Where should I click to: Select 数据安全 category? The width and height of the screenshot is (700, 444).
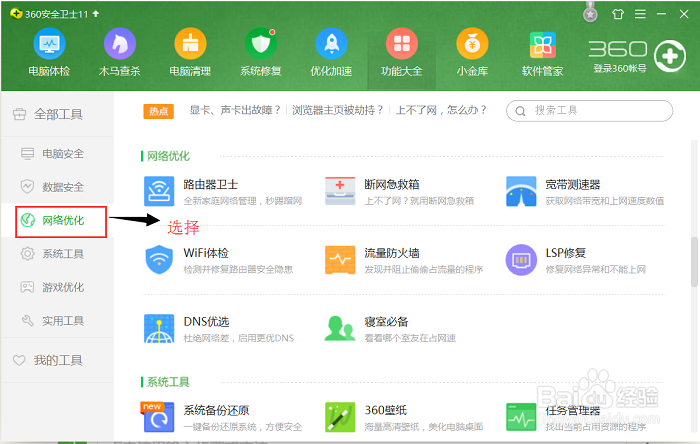(57, 187)
